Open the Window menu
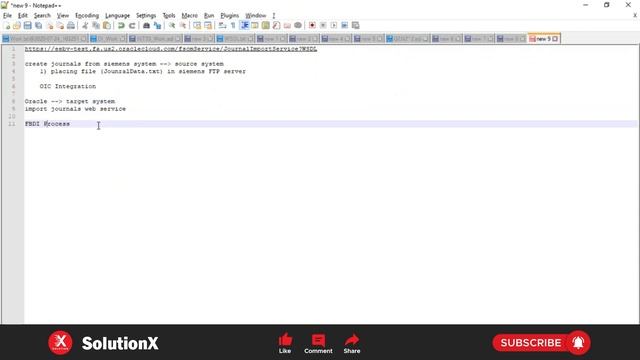The height and width of the screenshot is (360, 640). 256,16
